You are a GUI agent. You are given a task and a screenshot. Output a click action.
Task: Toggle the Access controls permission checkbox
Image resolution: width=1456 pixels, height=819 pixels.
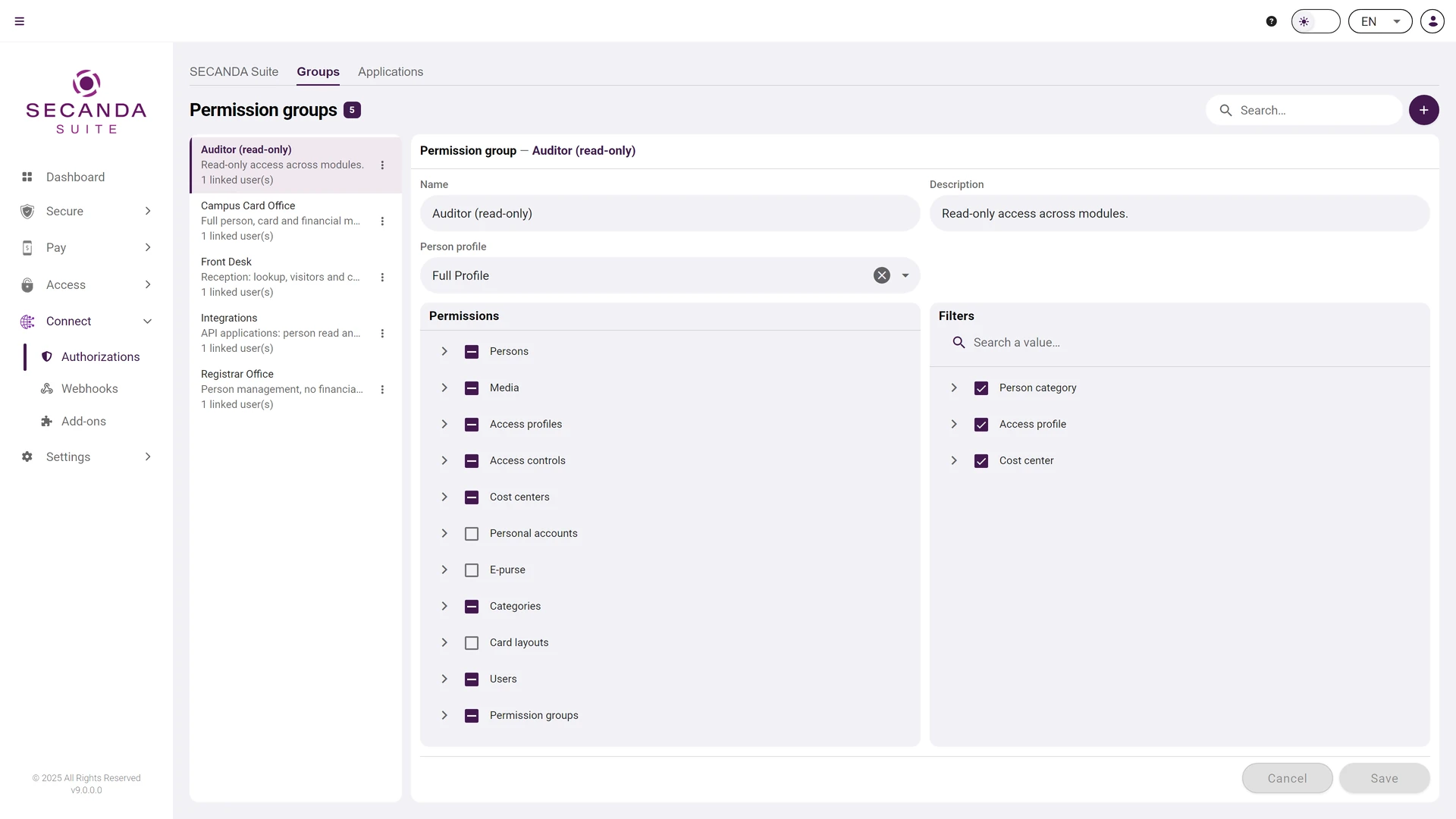tap(472, 461)
